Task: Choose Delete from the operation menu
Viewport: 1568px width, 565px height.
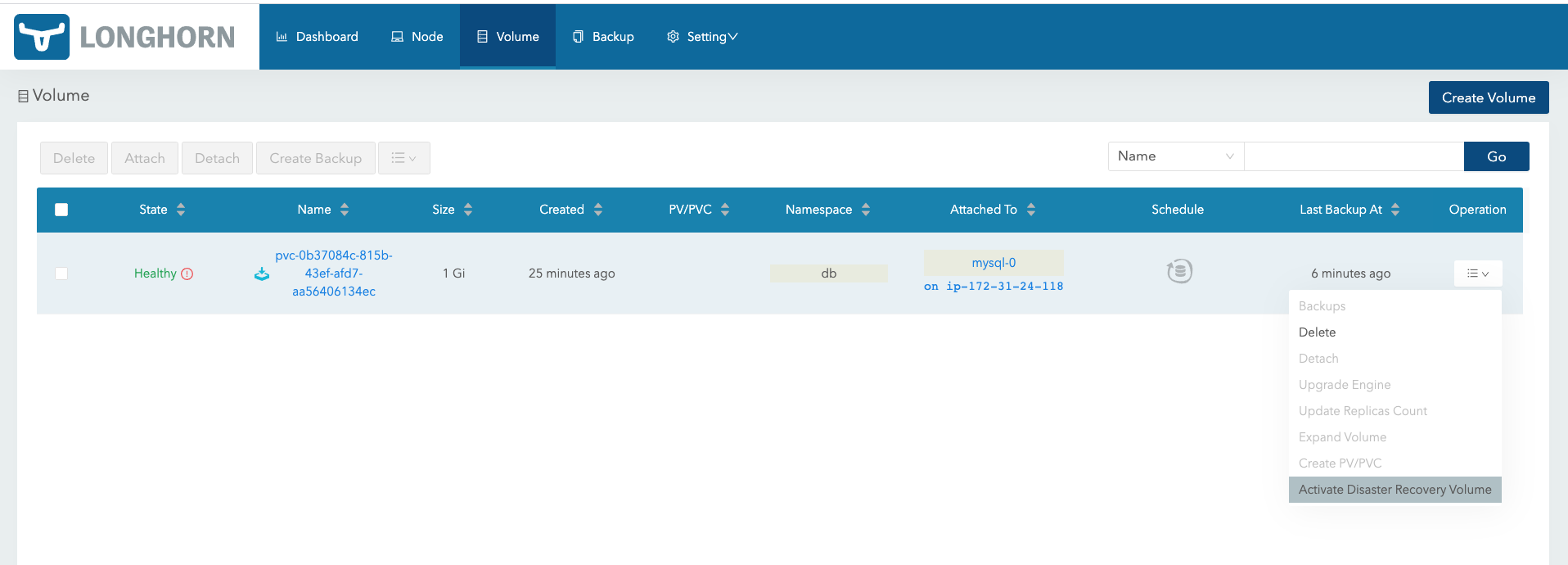Action: tap(1395, 332)
